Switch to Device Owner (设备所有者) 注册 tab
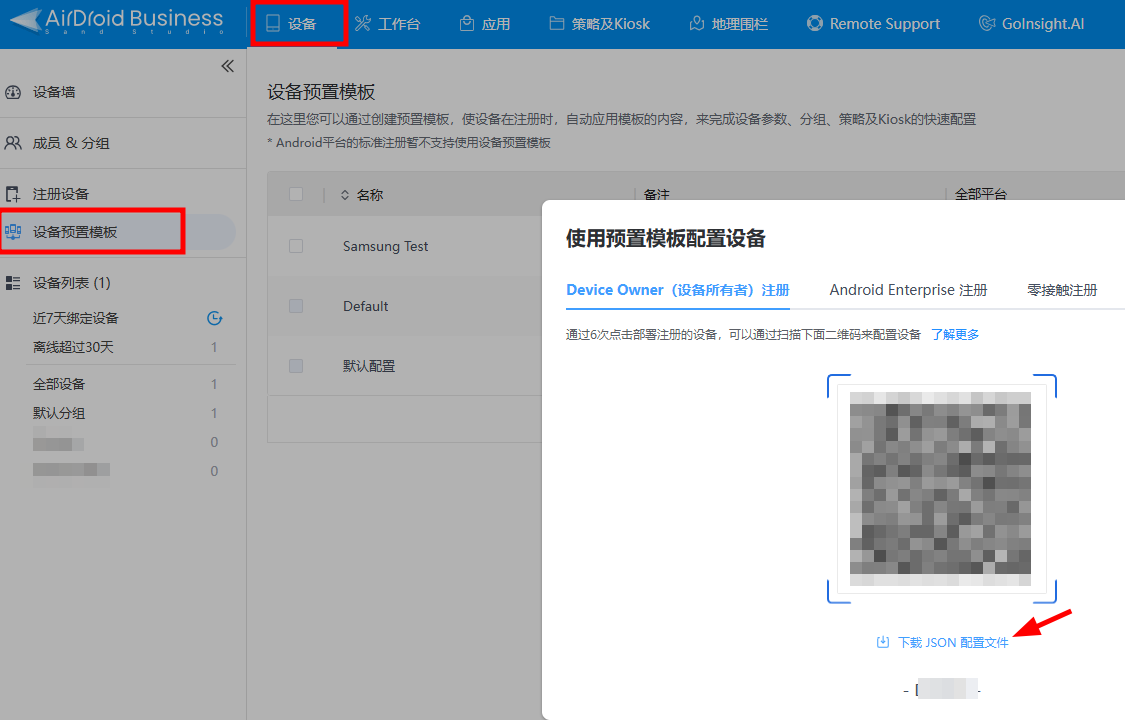The height and width of the screenshot is (720, 1125). pyautogui.click(x=678, y=290)
